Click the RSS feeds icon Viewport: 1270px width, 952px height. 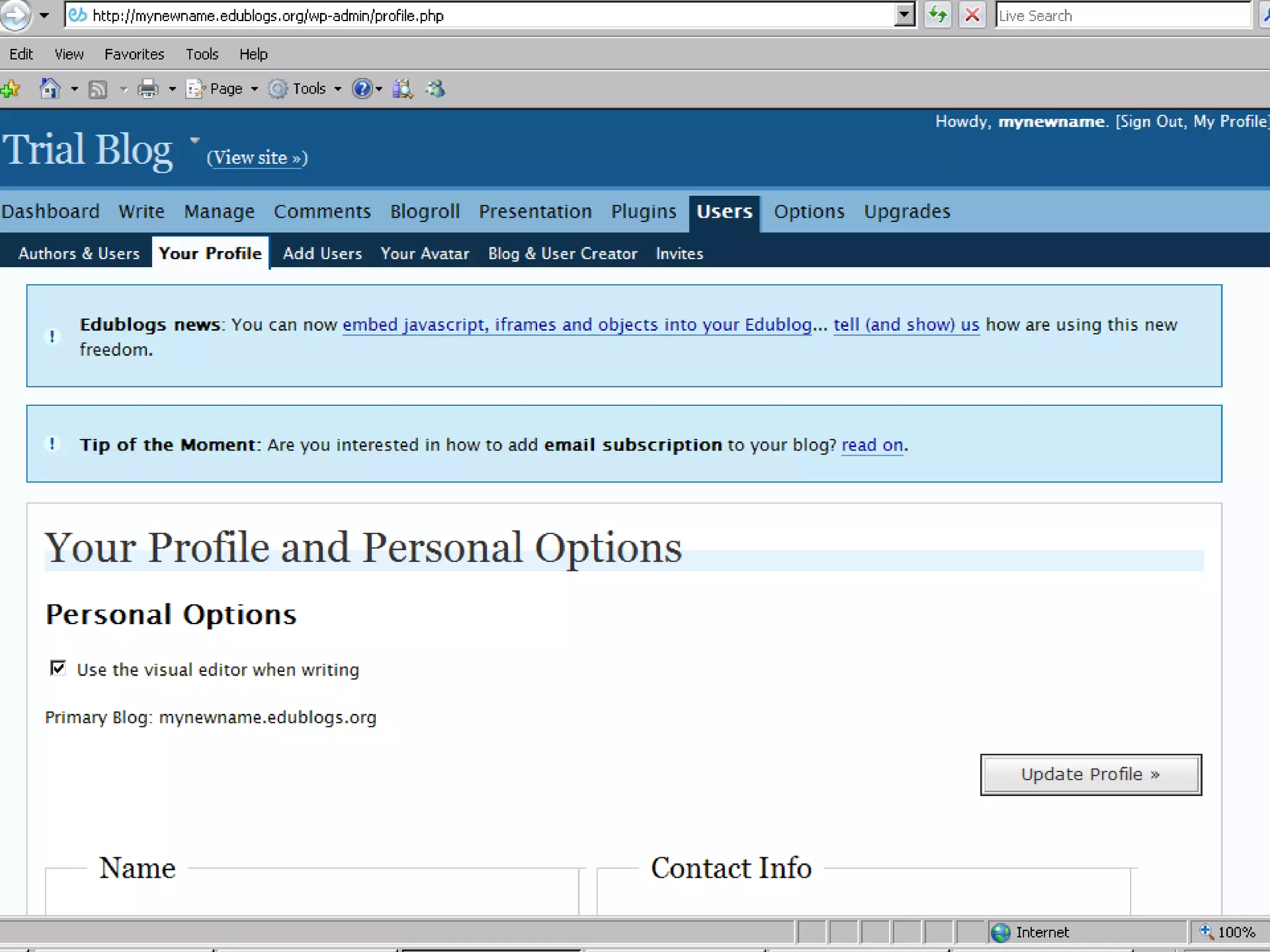tap(98, 90)
